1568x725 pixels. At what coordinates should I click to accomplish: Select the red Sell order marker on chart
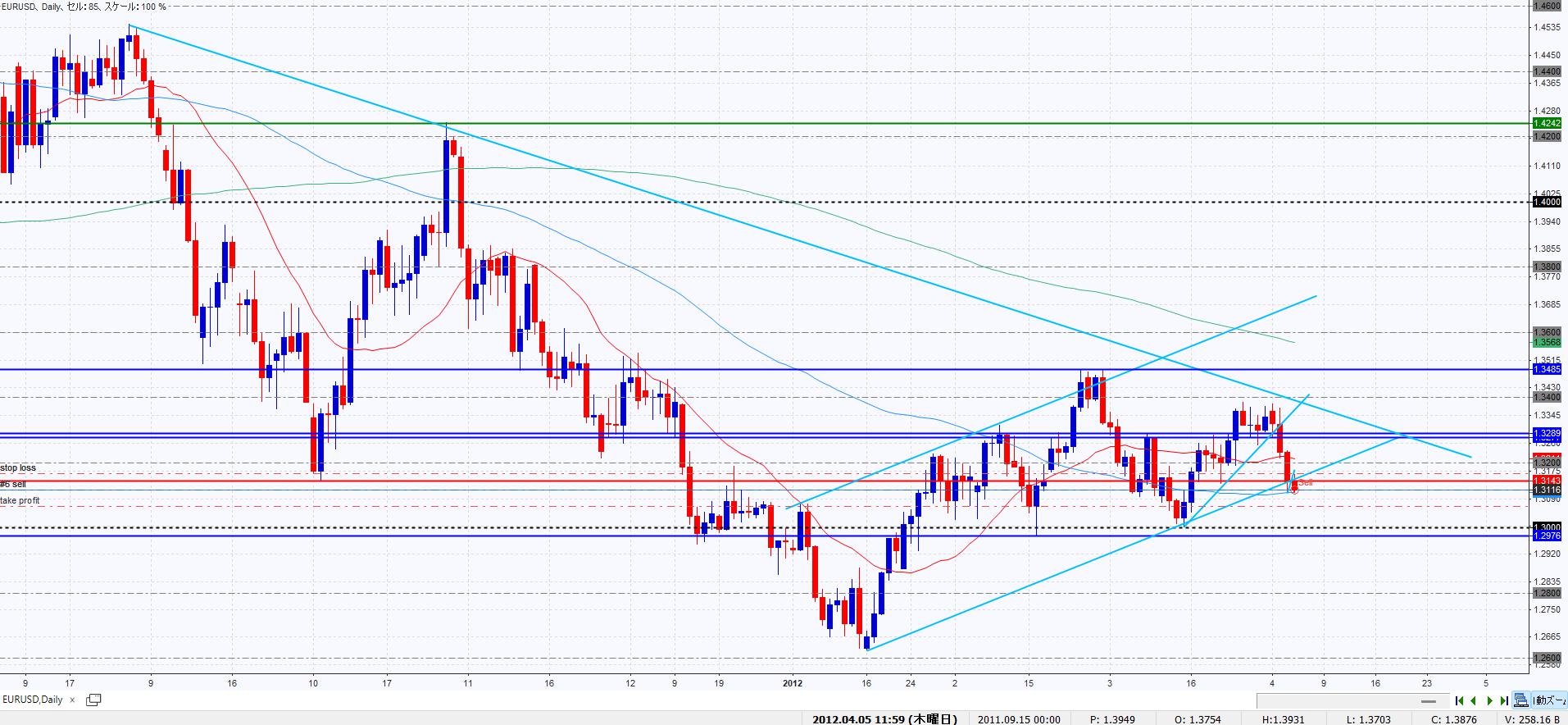coord(1305,483)
